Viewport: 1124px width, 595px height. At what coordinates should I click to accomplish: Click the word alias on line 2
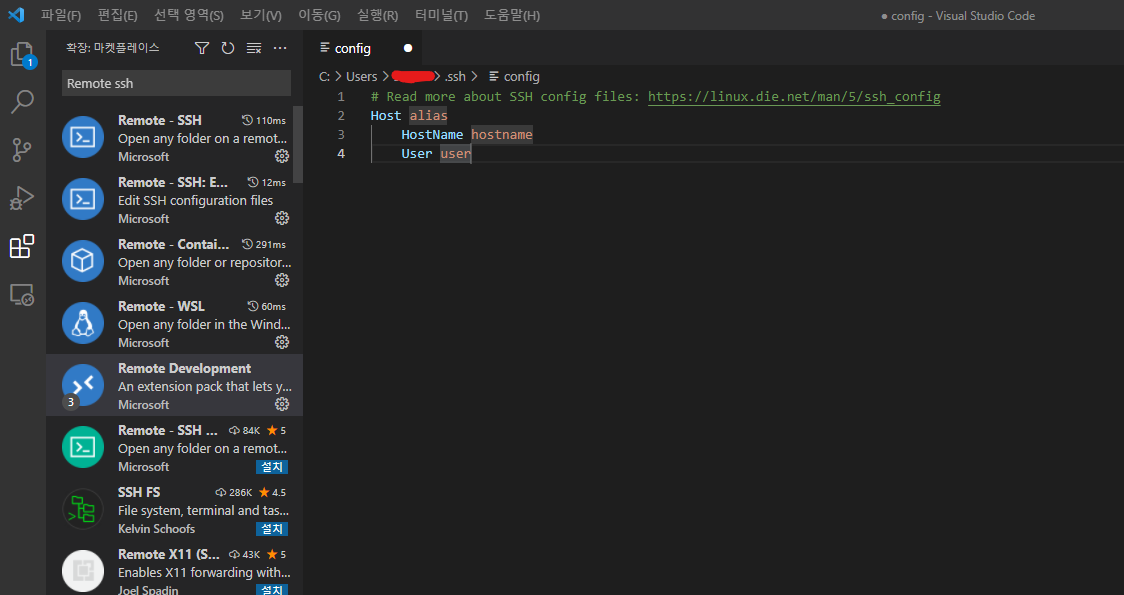(428, 115)
